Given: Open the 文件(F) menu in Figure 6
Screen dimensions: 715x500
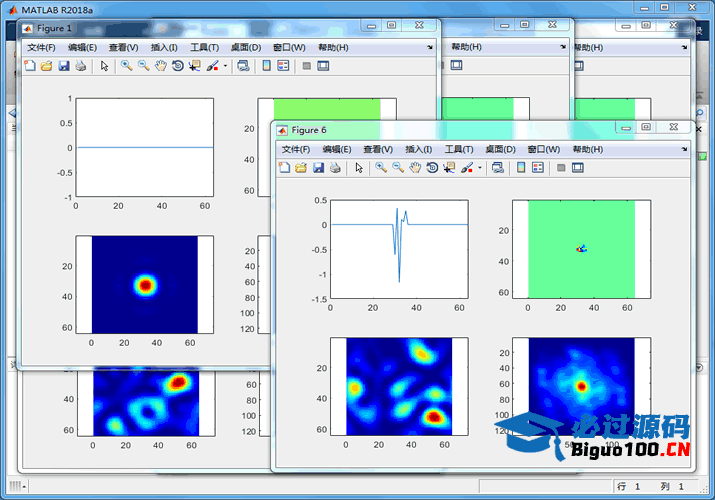Looking at the screenshot, I should (296, 149).
